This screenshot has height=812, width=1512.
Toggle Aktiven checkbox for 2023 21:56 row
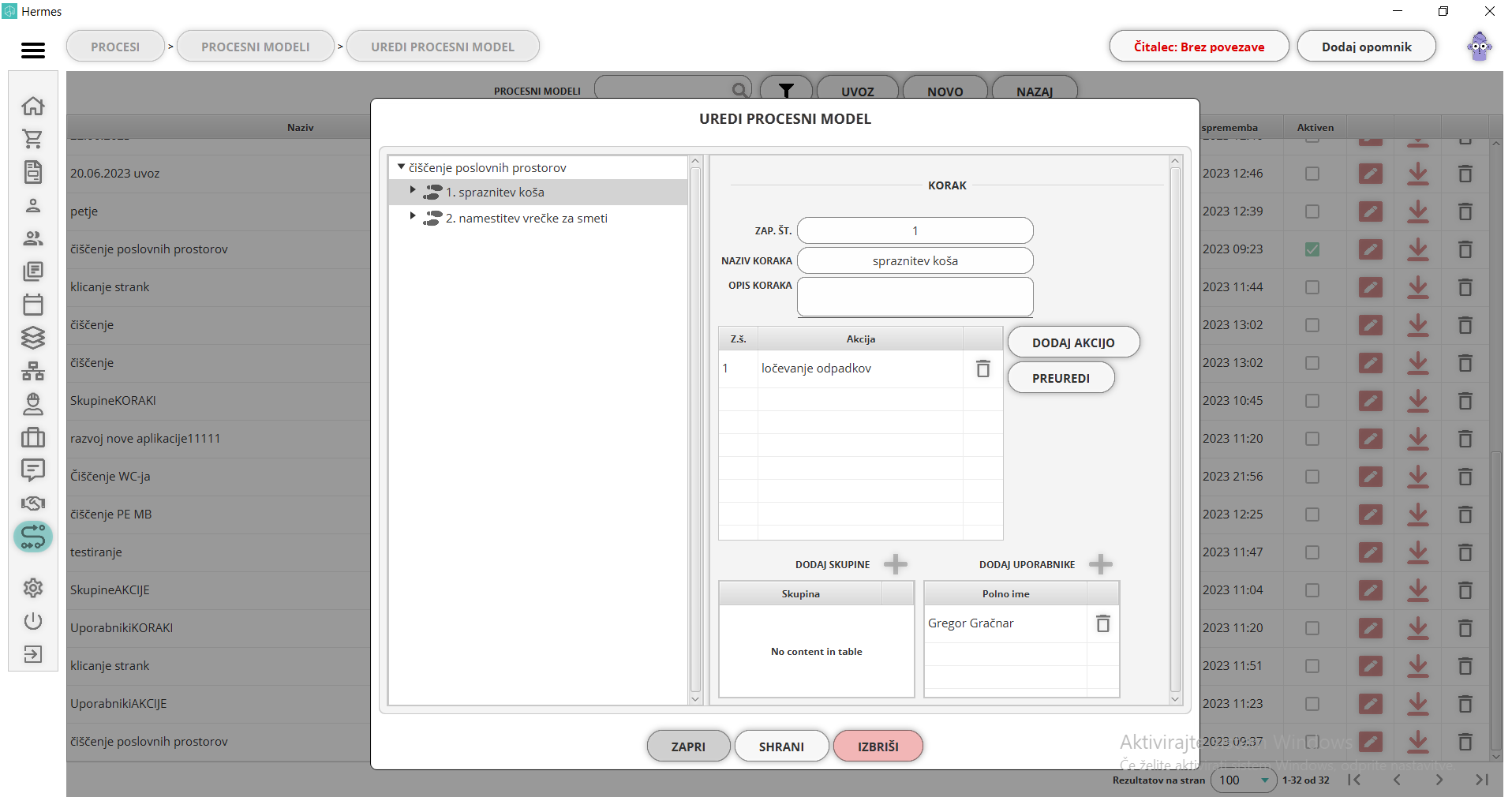1312,477
